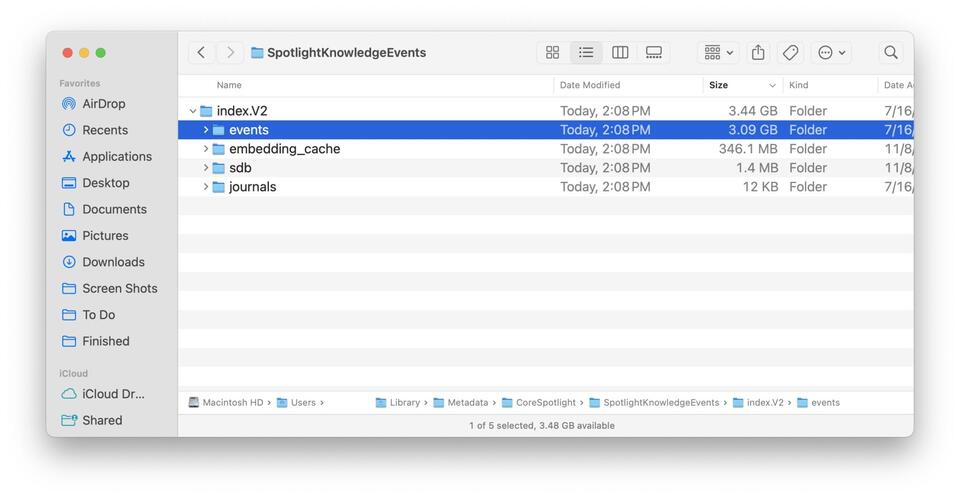The width and height of the screenshot is (960, 498).
Task: Expand the embedding_cache folder
Action: [x=206, y=149]
